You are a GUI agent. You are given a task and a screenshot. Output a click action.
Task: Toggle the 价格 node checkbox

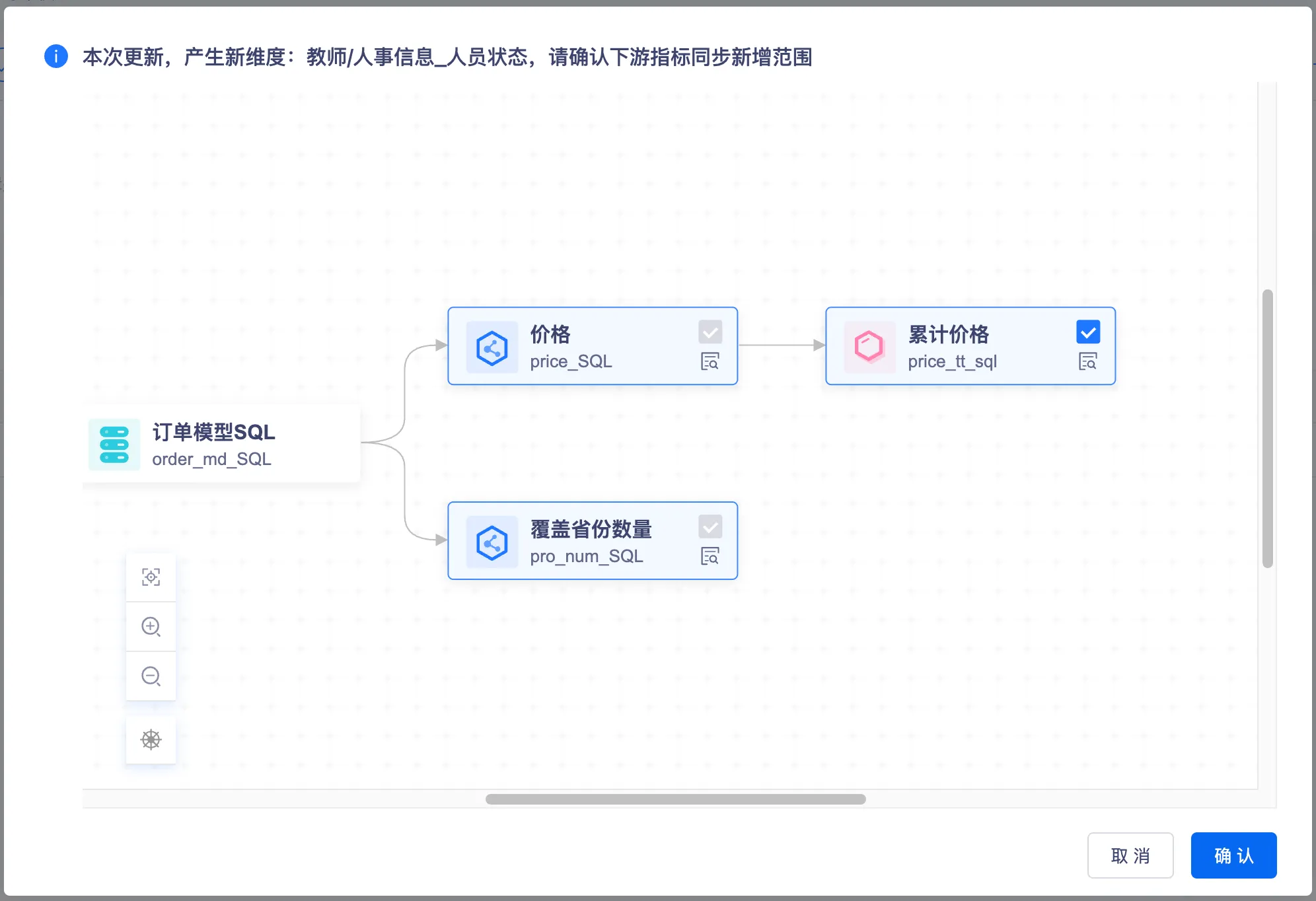click(x=710, y=332)
